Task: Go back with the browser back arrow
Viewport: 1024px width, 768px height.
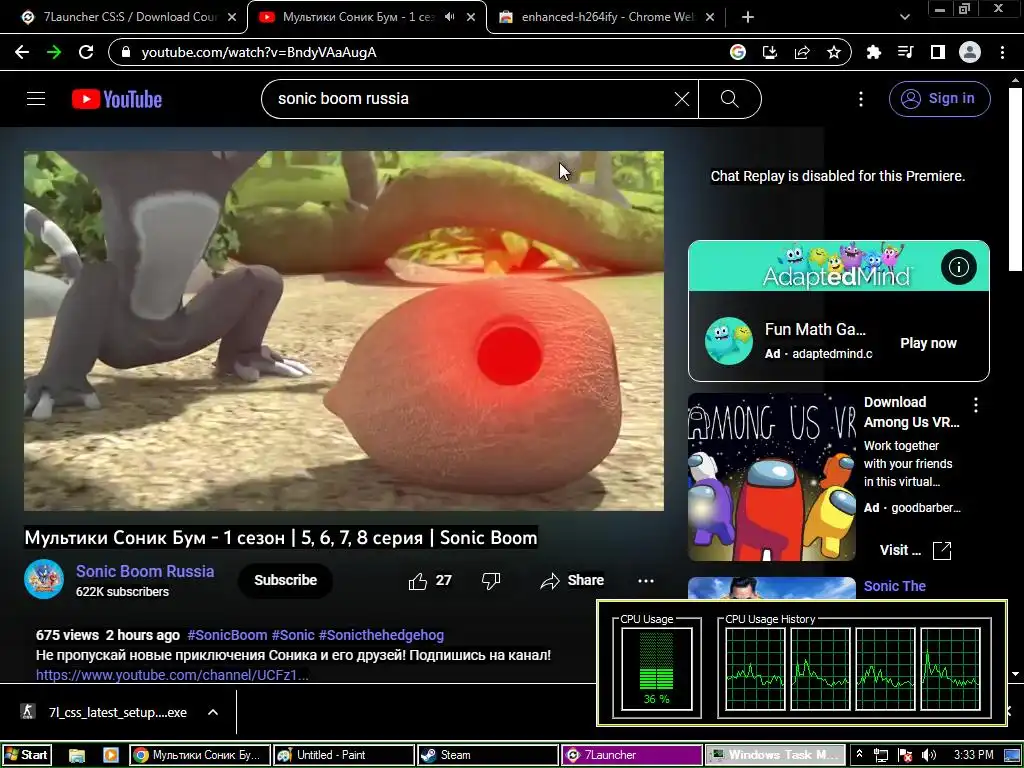Action: (x=22, y=52)
